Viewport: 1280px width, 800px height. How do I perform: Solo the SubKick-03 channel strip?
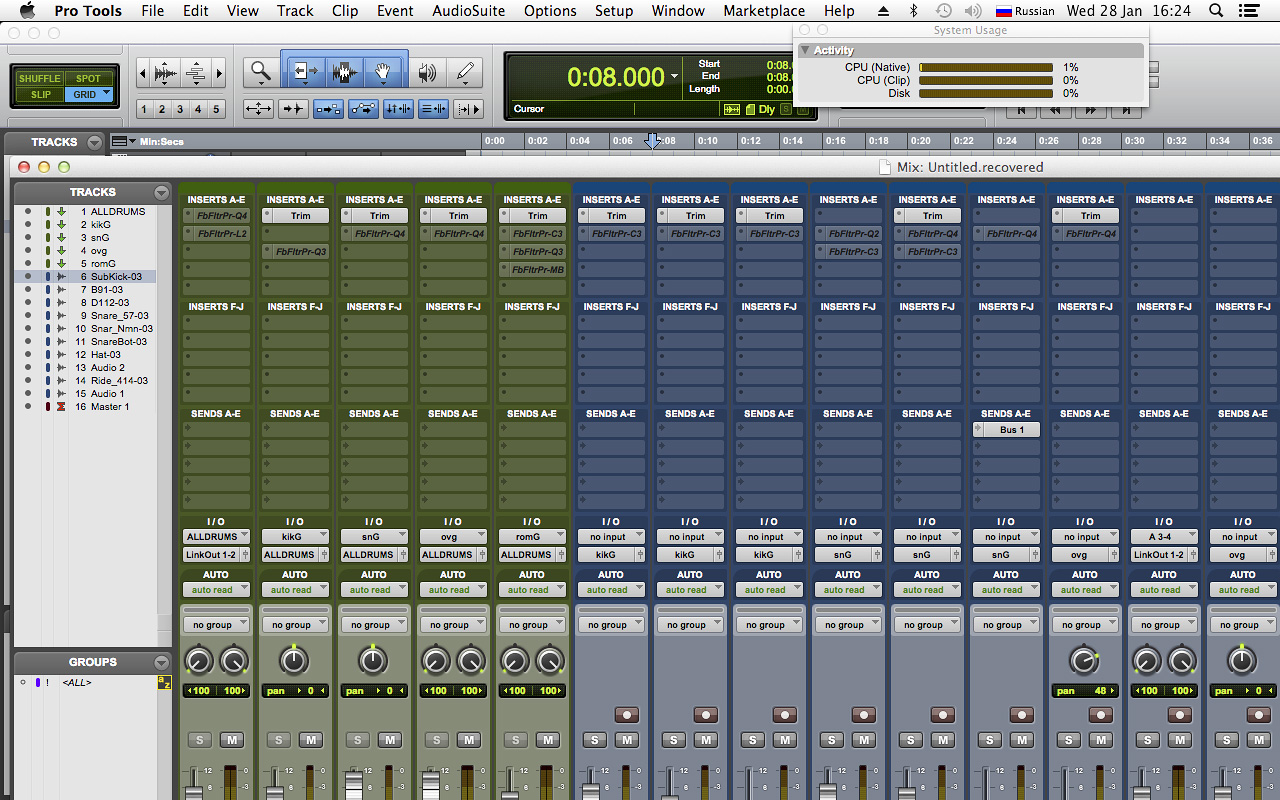tap(594, 740)
